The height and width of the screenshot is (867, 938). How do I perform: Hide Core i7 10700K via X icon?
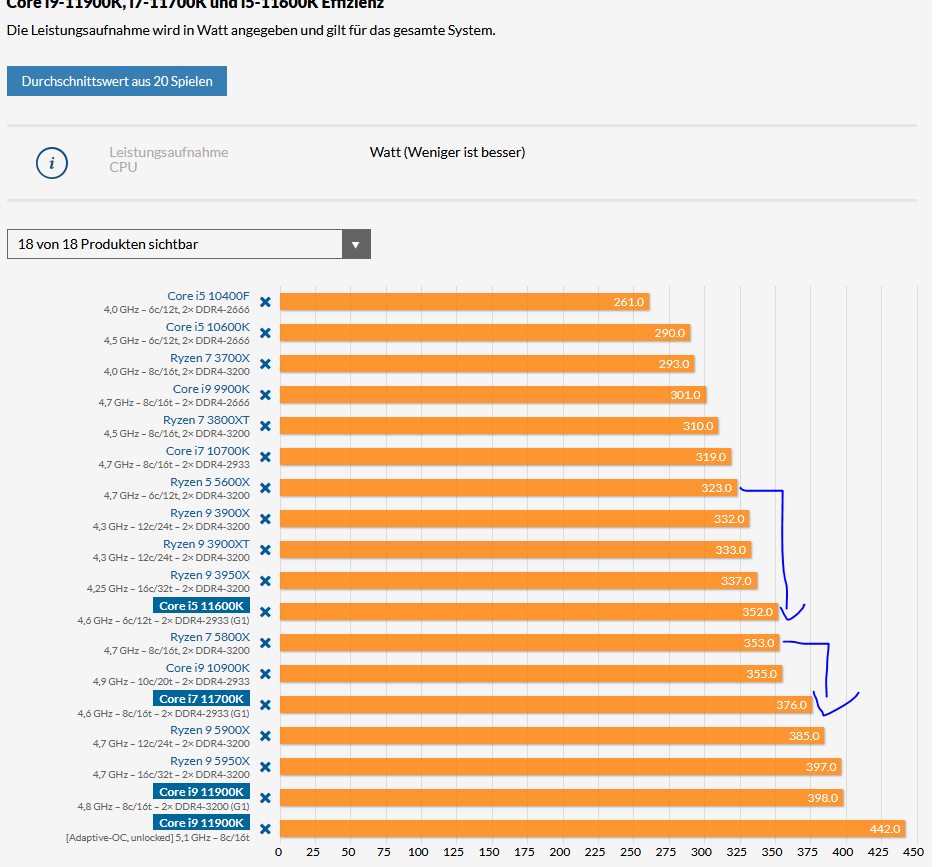(x=265, y=457)
